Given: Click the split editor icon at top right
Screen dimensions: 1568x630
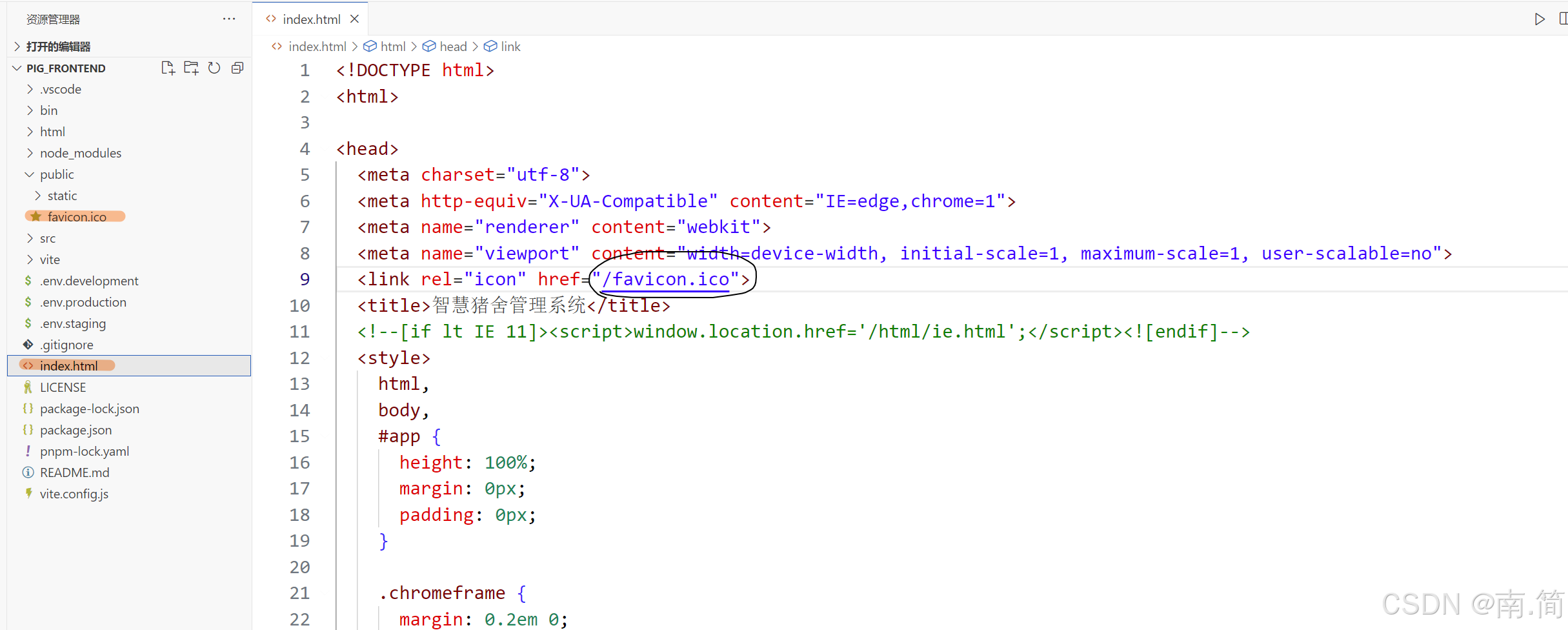Looking at the screenshot, I should pyautogui.click(x=1563, y=19).
